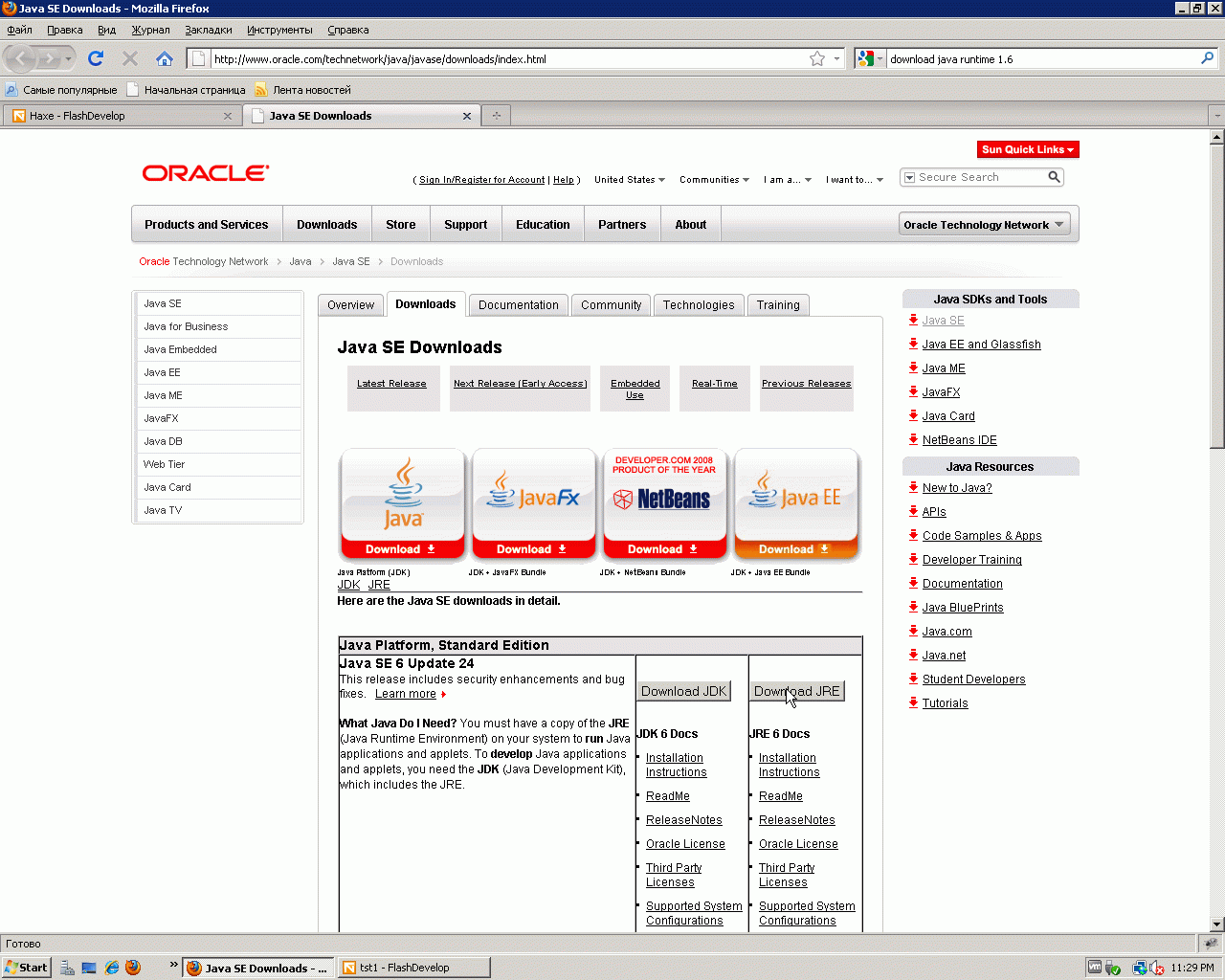Open the Previous Releases link
The image size is (1225, 980).
point(807,384)
